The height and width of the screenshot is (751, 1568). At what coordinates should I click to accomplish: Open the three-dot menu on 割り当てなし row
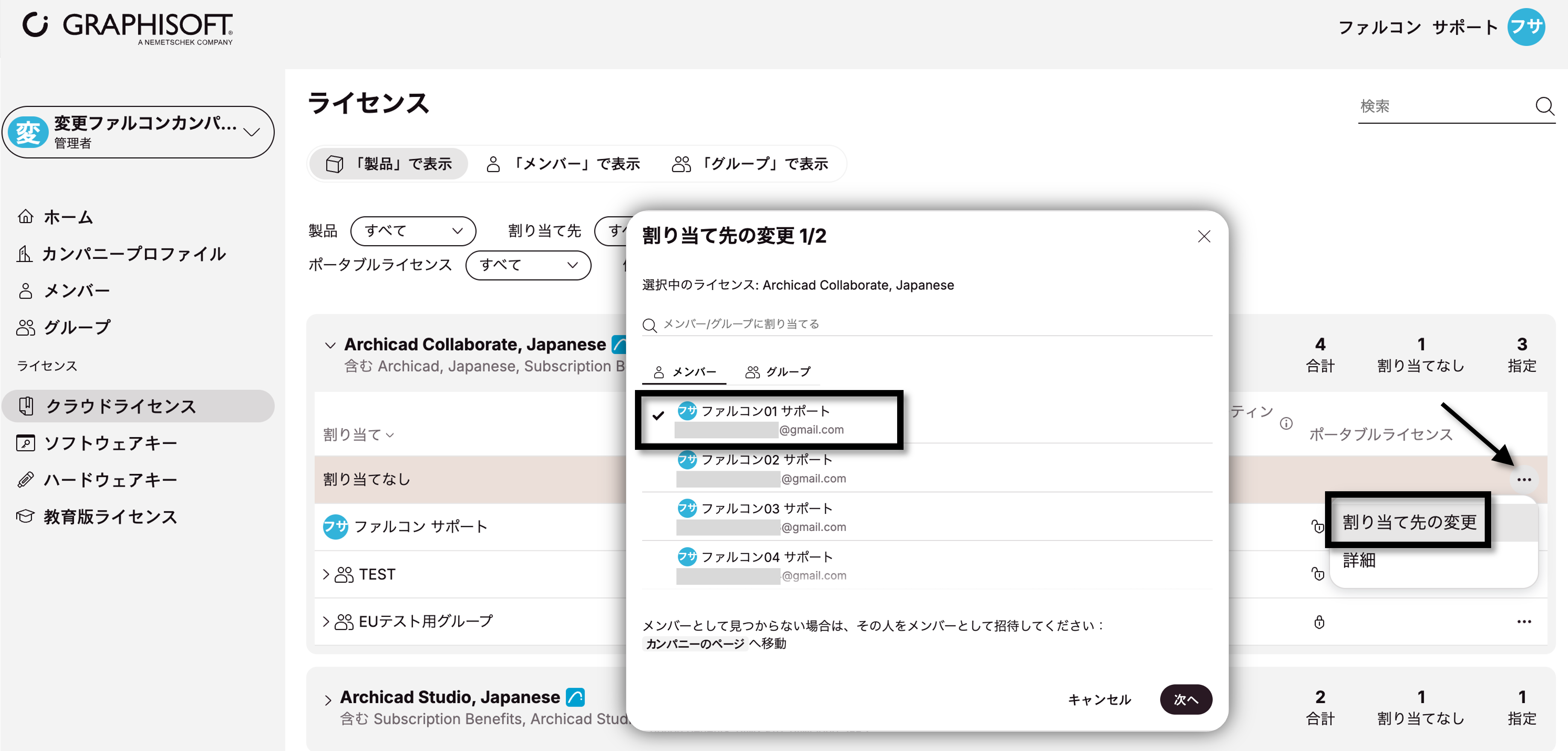coord(1524,479)
